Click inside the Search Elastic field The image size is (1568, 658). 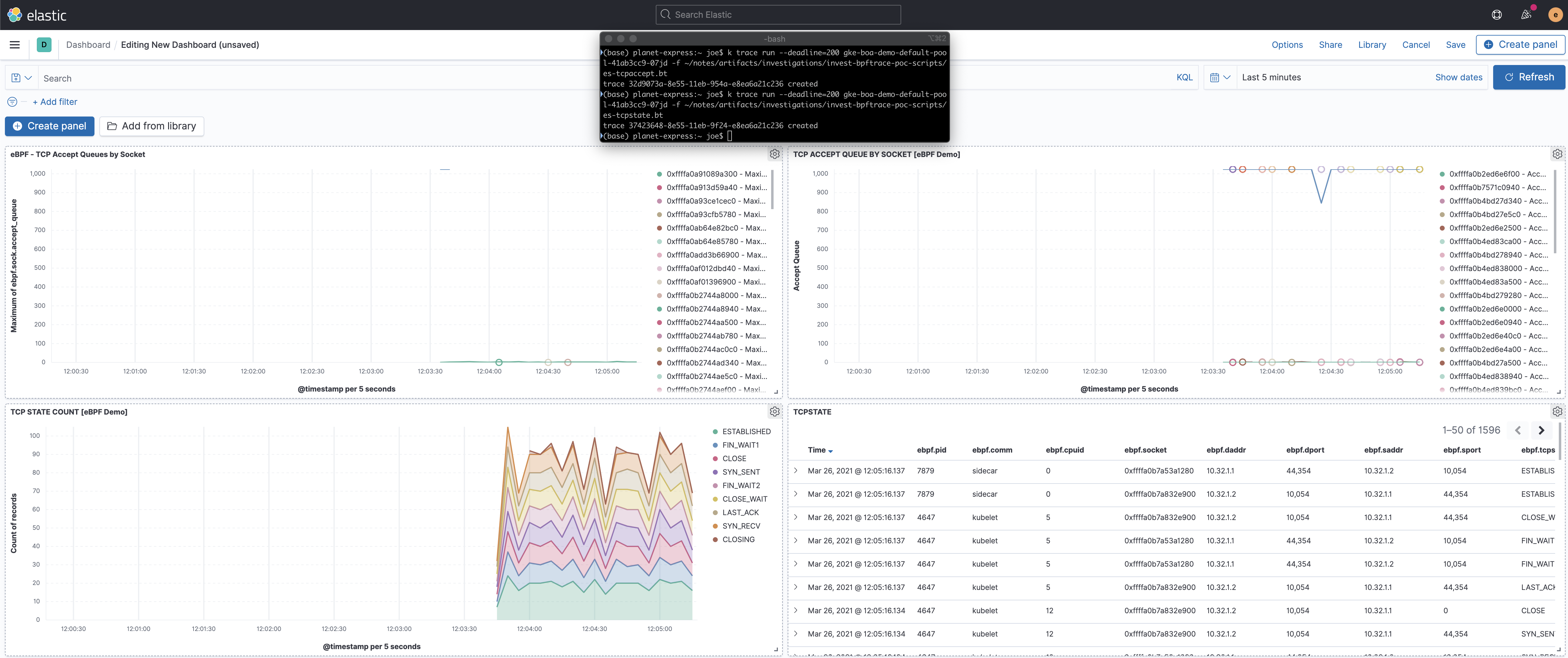[x=778, y=14]
